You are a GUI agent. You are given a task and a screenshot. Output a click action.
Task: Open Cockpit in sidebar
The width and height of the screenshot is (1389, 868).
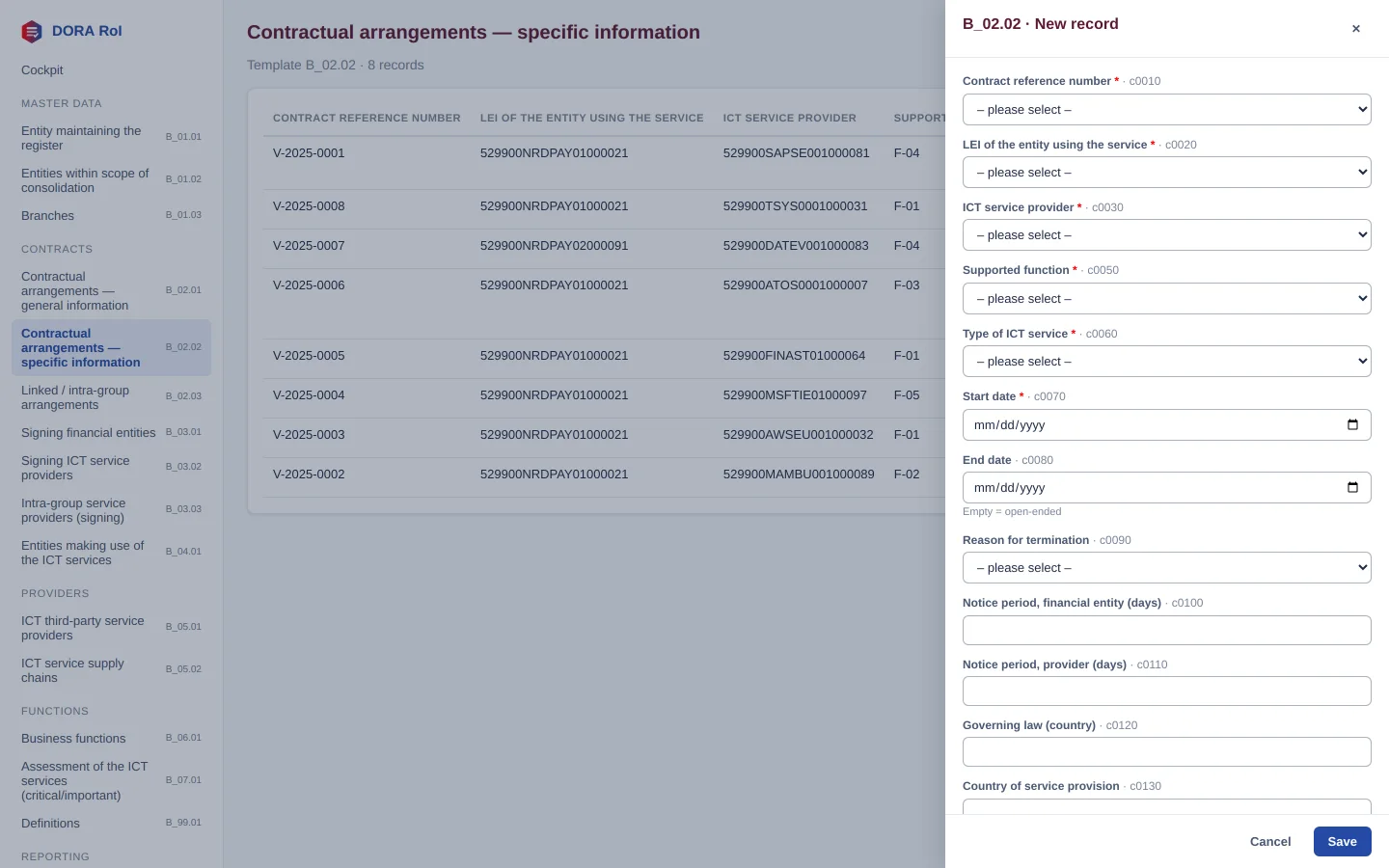111,70
